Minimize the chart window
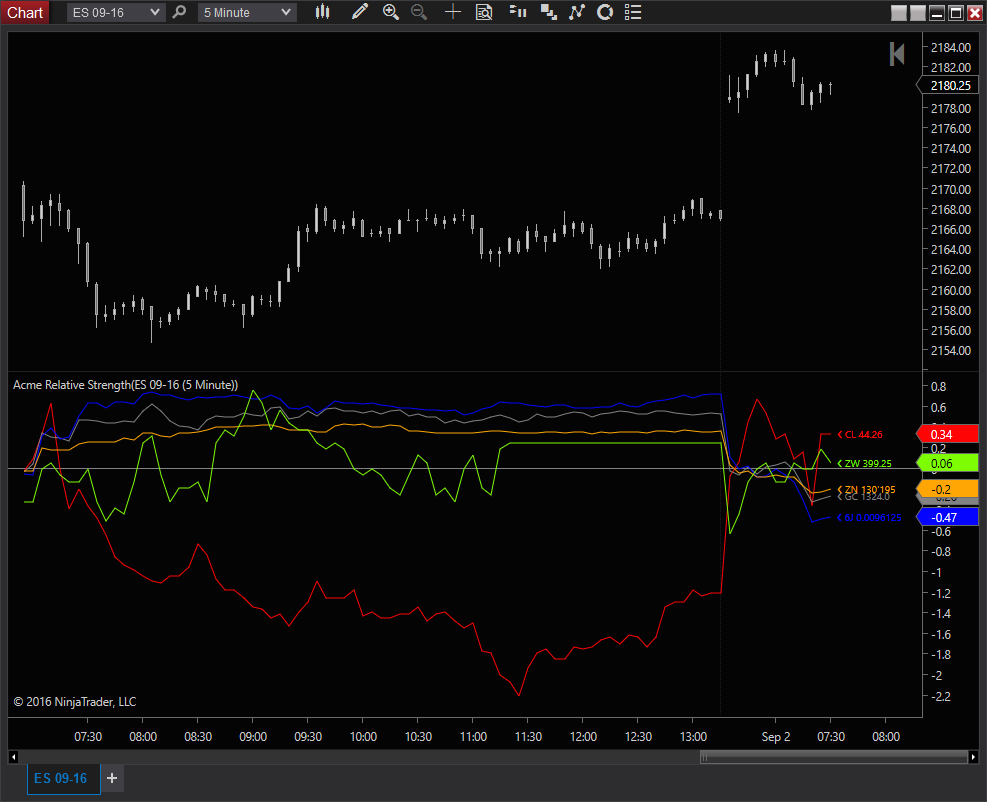Screen dimensions: 987x802 point(937,13)
